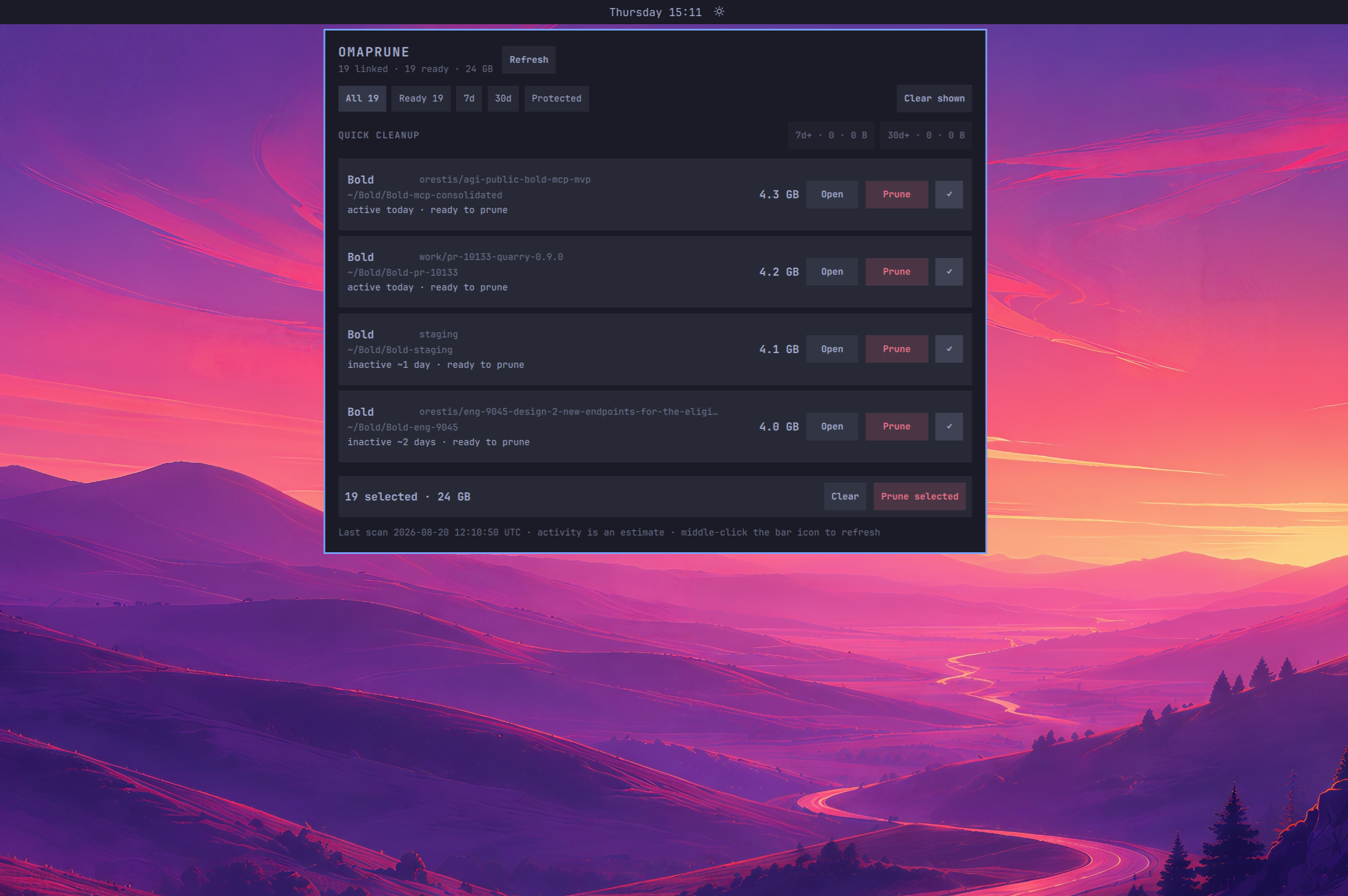Open the Bold-pr-10133 worktree
Screen dimensions: 1348x896
(832, 272)
